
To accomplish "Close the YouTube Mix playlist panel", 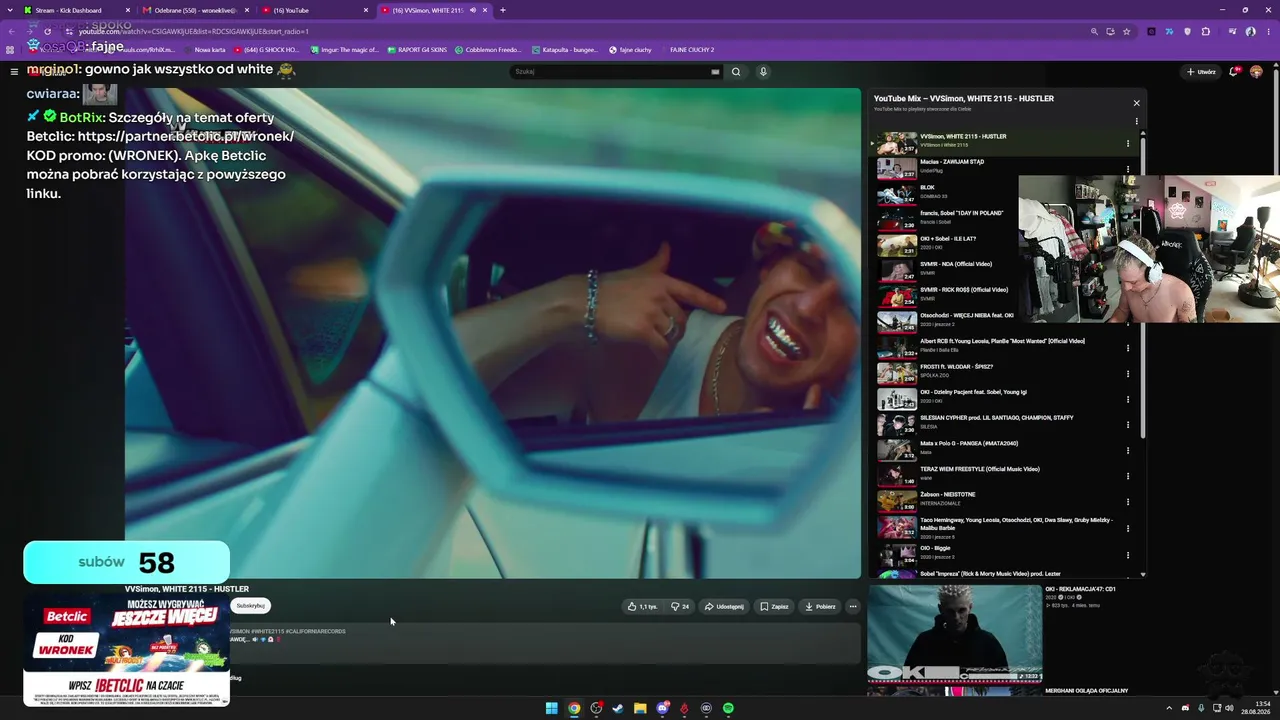I will [x=1136, y=103].
